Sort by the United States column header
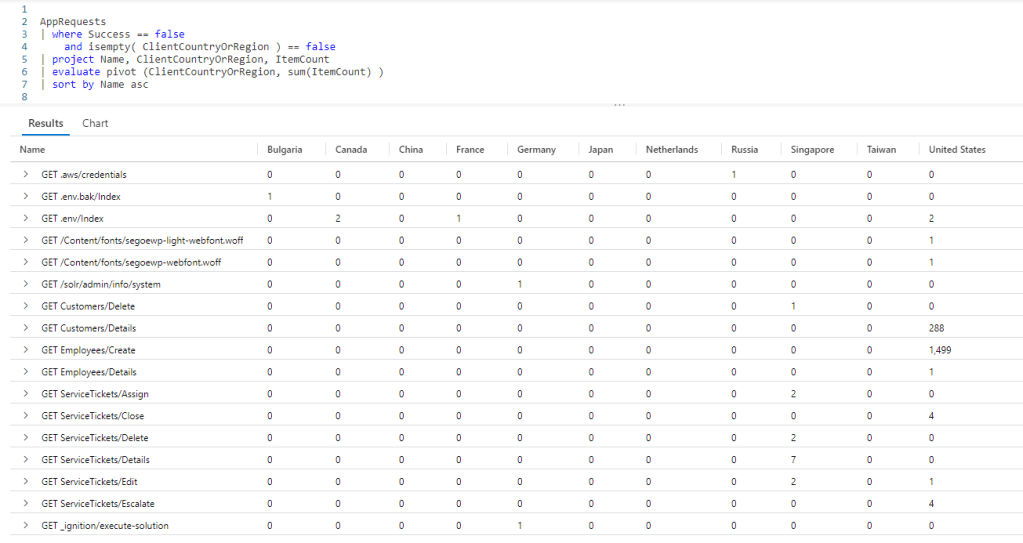The height and width of the screenshot is (543, 1023). point(956,150)
